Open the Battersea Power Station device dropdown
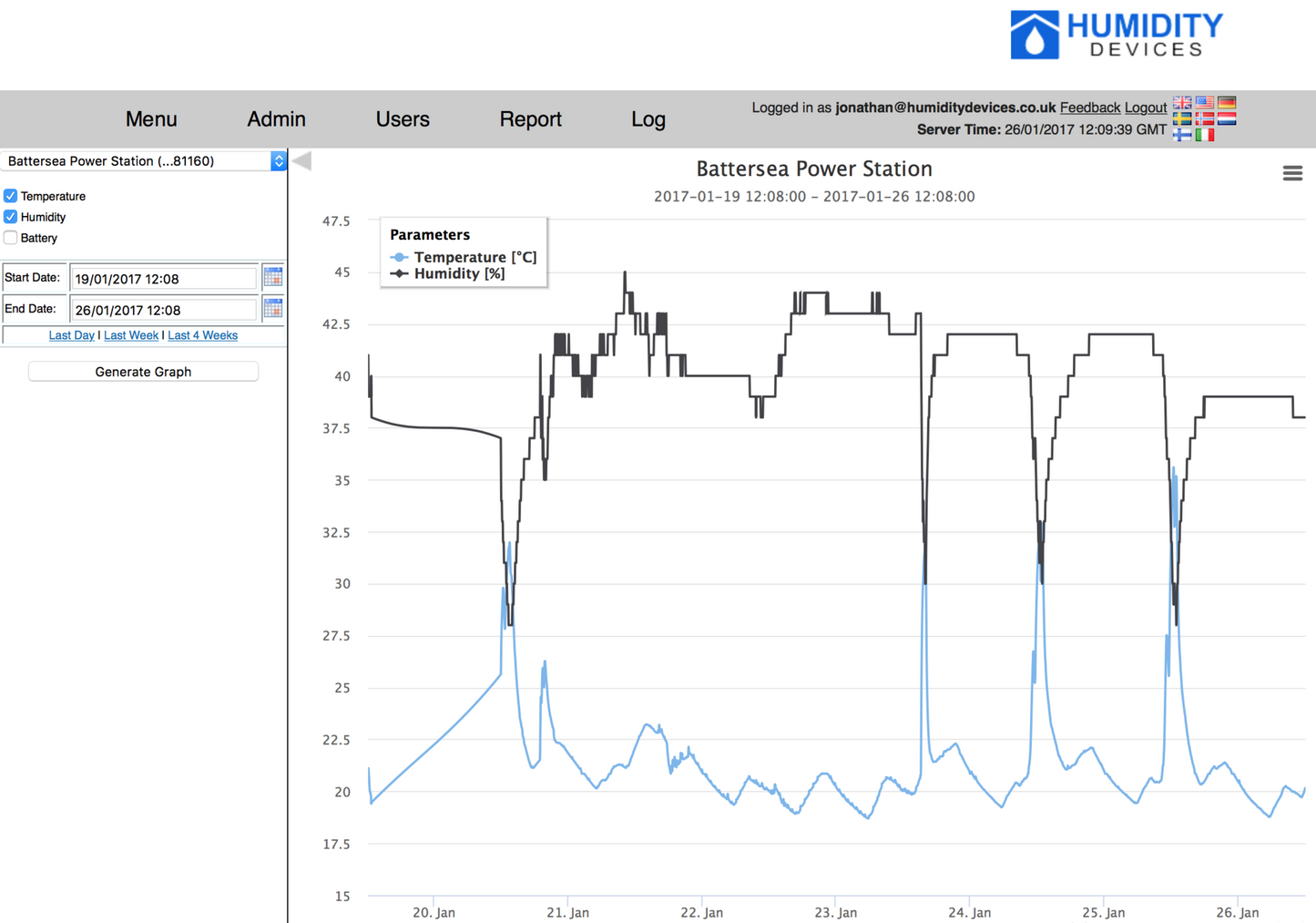1316x923 pixels. [144, 161]
